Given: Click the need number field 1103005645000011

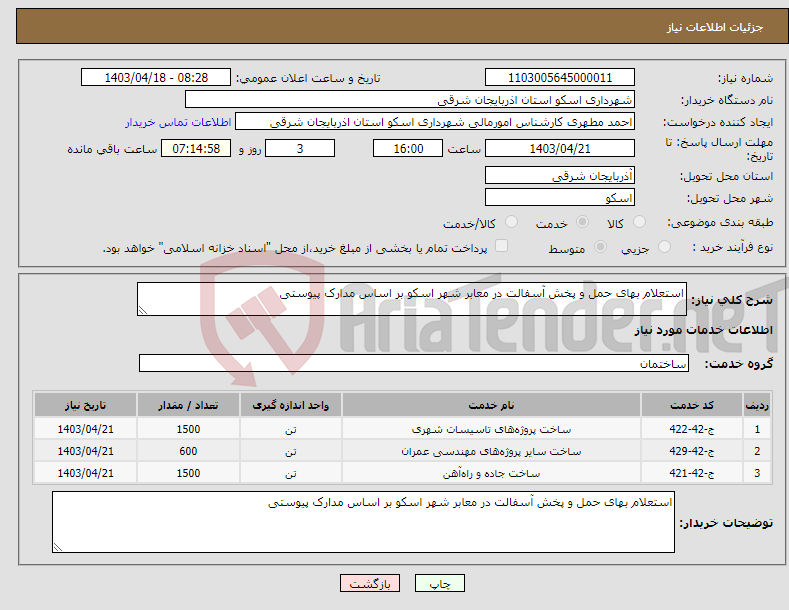Looking at the screenshot, I should [560, 78].
